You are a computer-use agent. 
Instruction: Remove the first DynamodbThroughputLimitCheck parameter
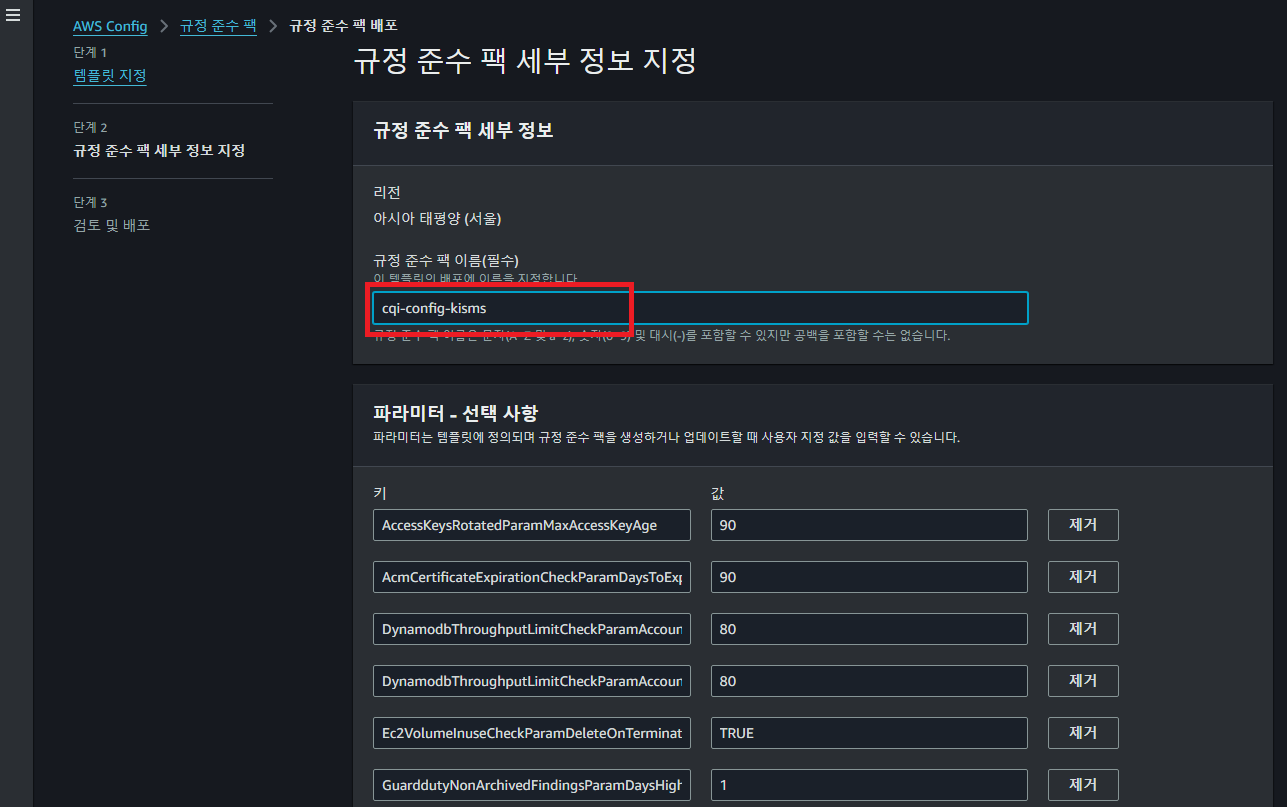coord(1082,628)
